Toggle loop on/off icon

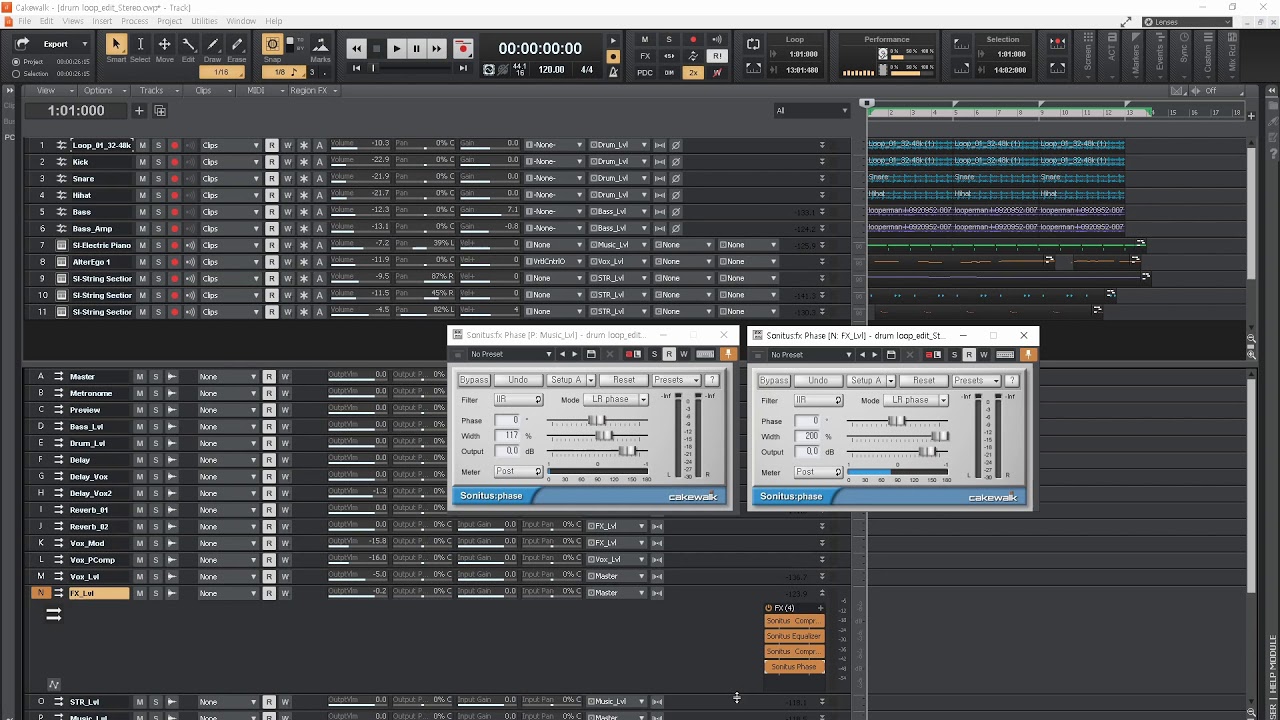coord(753,44)
